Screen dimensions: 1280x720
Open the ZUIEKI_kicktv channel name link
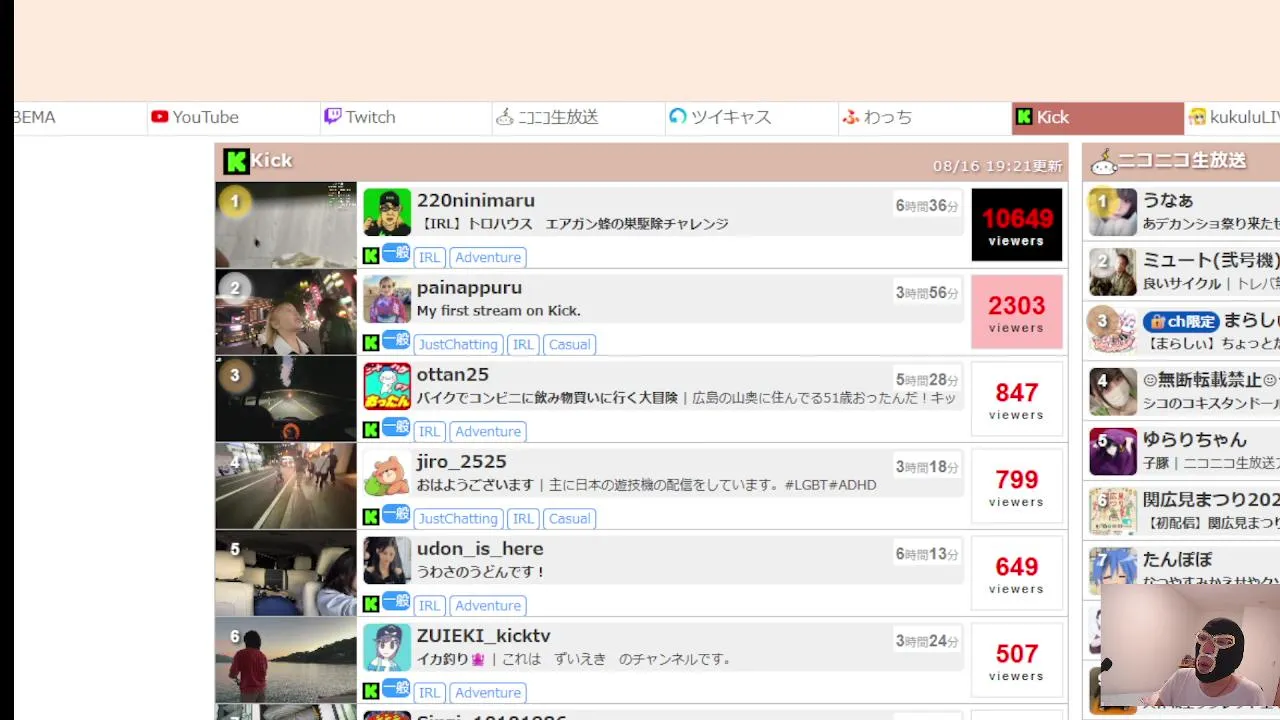(x=484, y=636)
